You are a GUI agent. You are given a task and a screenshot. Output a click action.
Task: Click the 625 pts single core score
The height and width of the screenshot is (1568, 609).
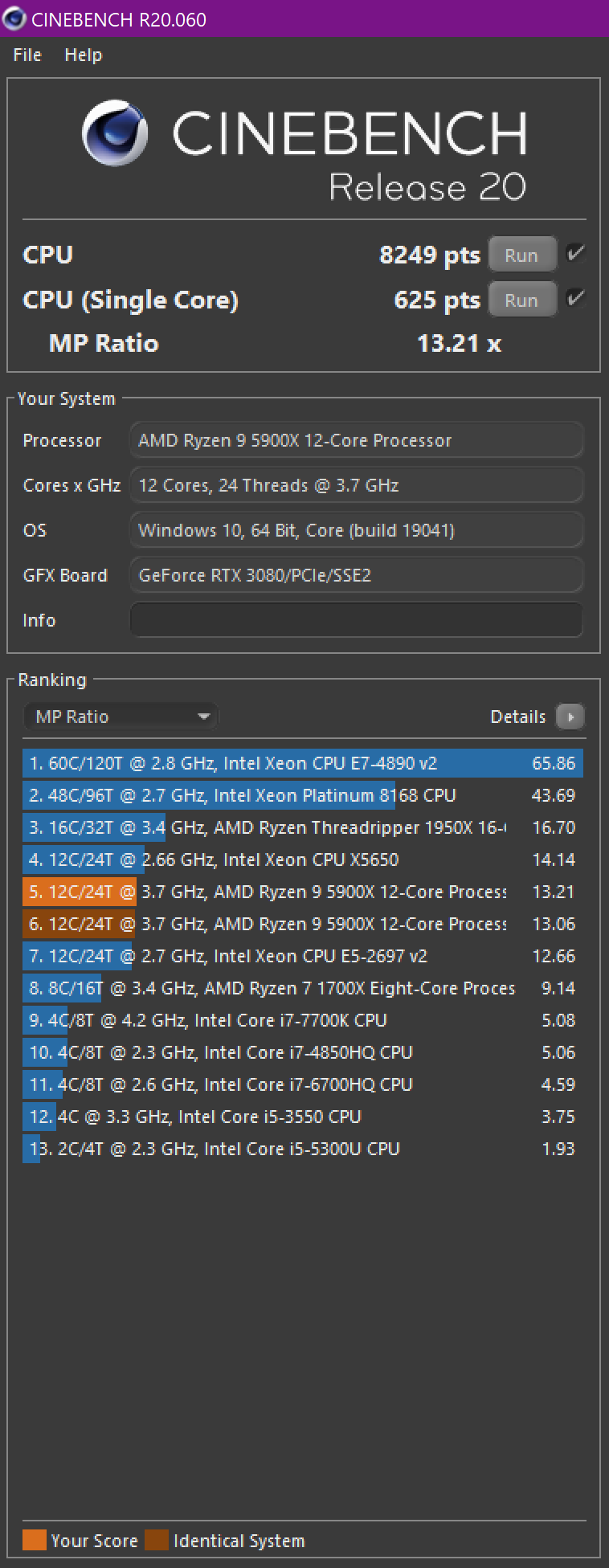pyautogui.click(x=436, y=300)
